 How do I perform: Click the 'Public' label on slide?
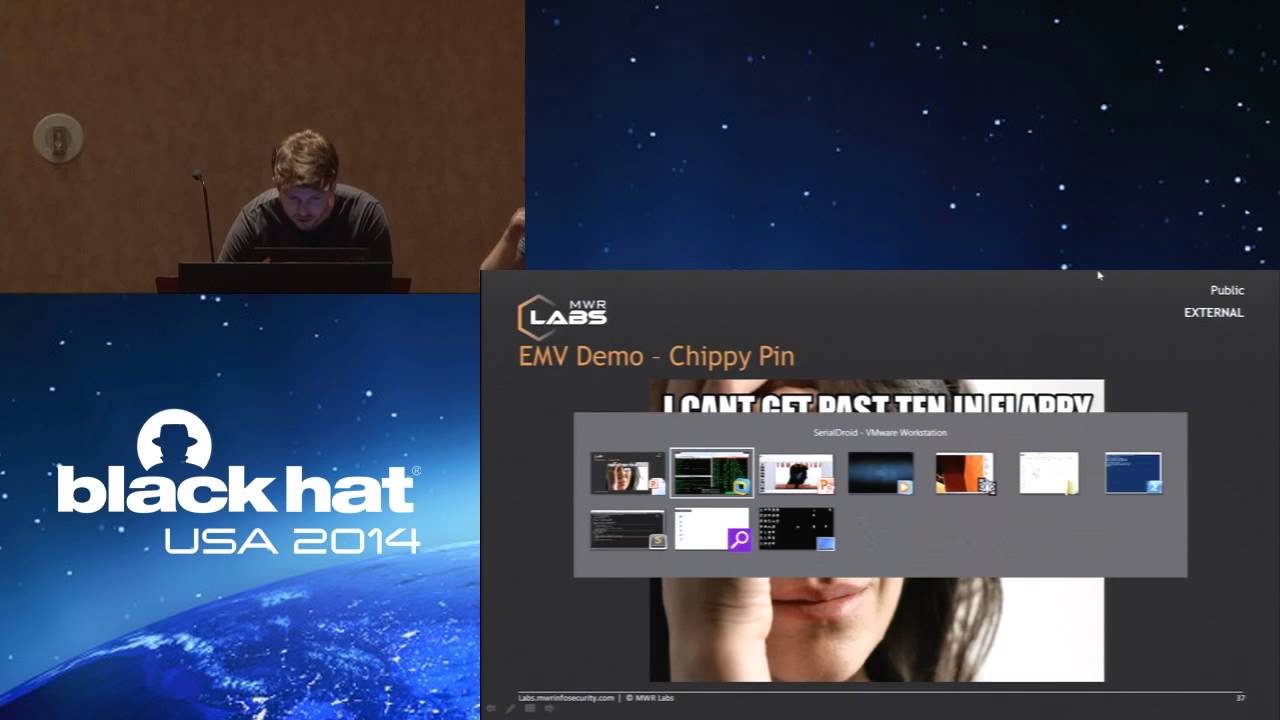point(1227,290)
